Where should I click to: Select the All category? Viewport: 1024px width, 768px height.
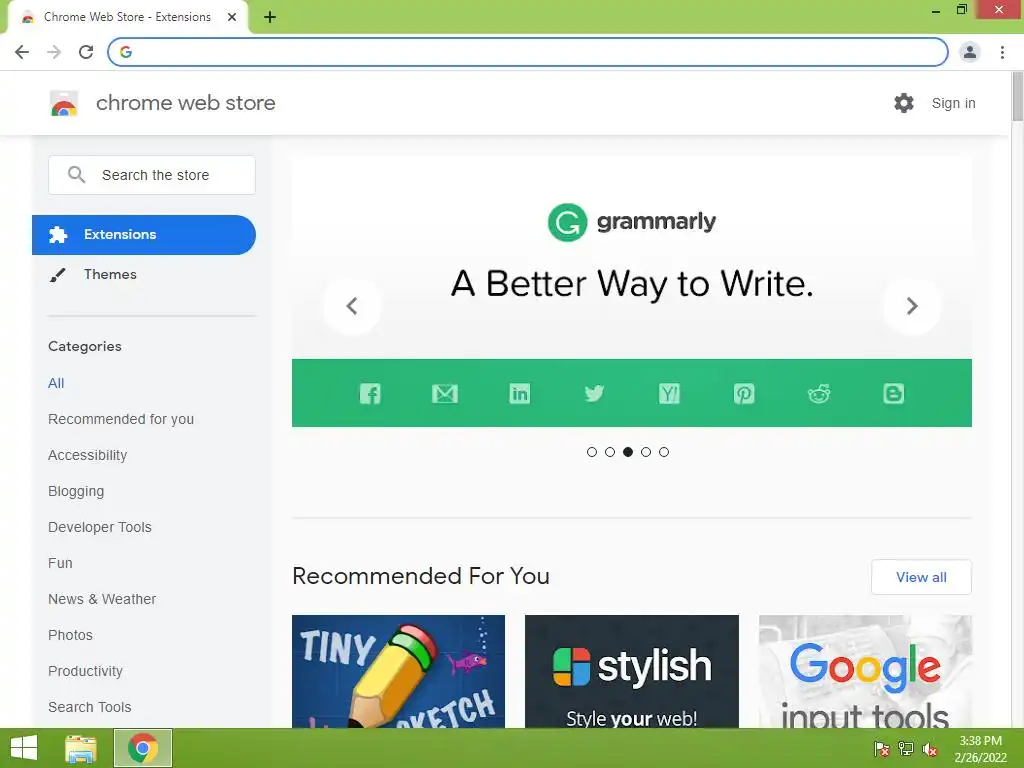tap(56, 383)
